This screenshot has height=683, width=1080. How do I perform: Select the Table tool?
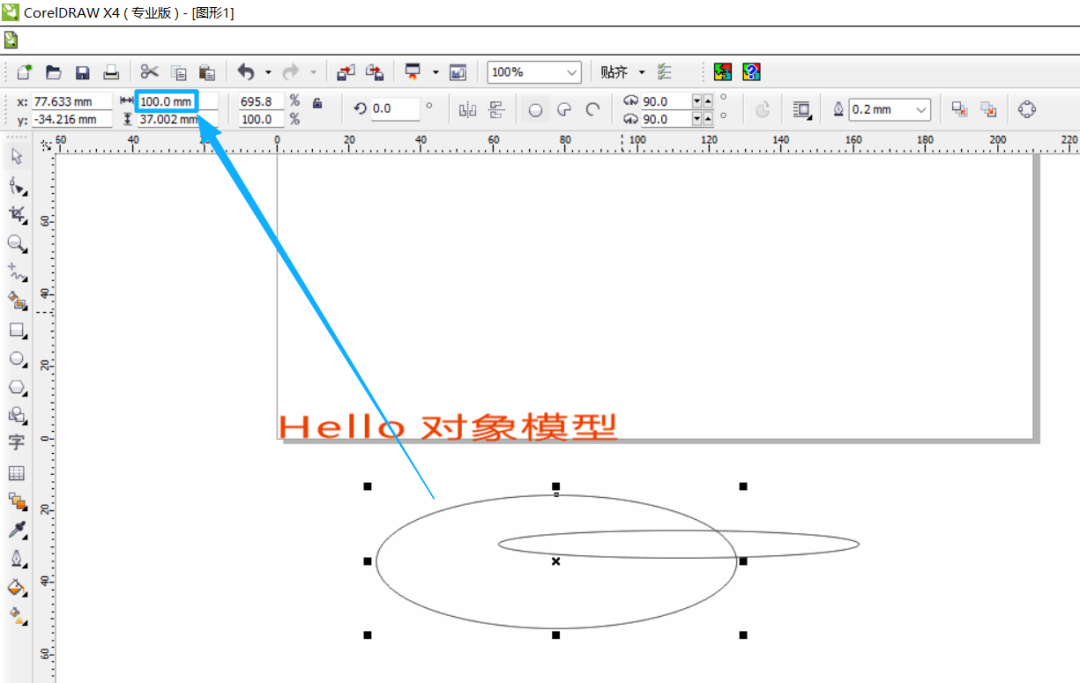[x=17, y=472]
